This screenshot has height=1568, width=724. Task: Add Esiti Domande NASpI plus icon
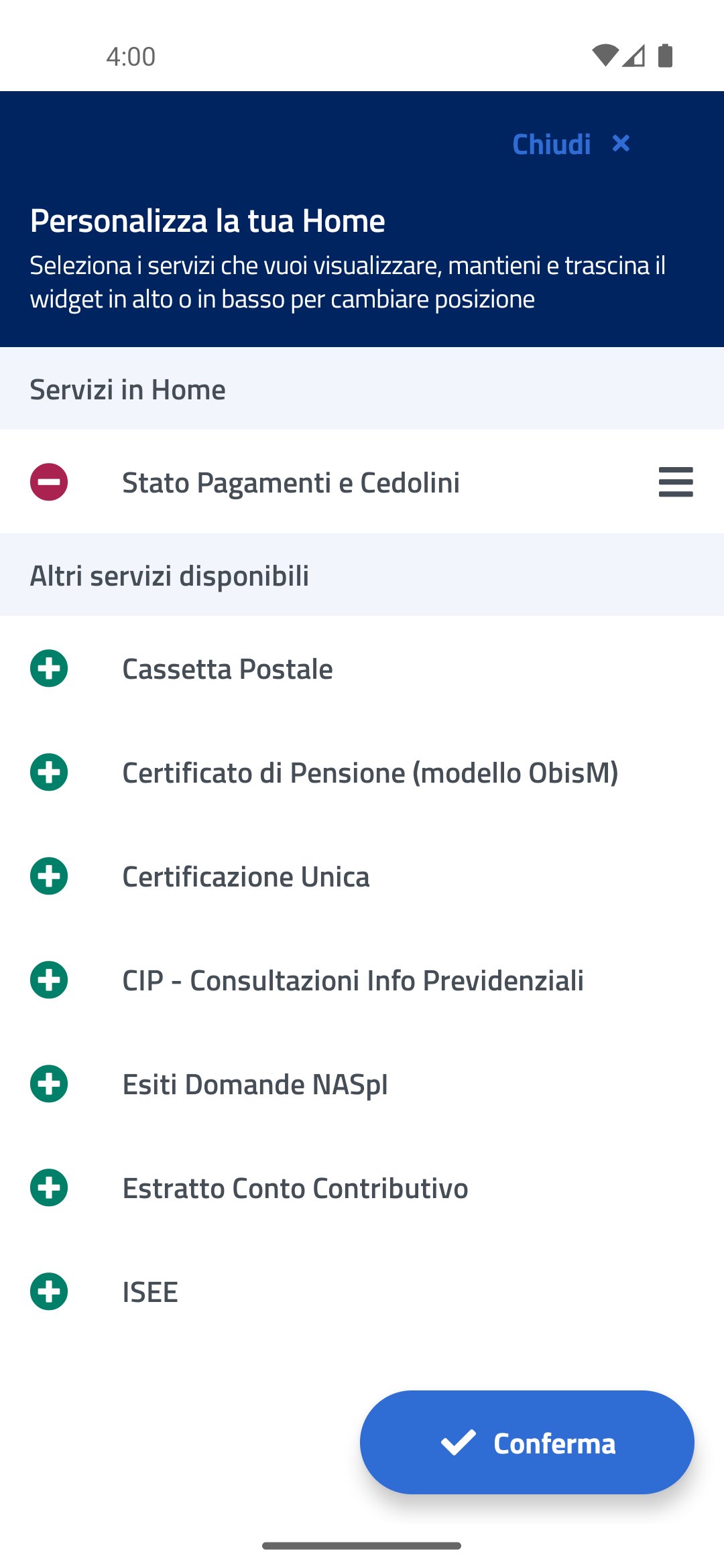coord(49,1084)
